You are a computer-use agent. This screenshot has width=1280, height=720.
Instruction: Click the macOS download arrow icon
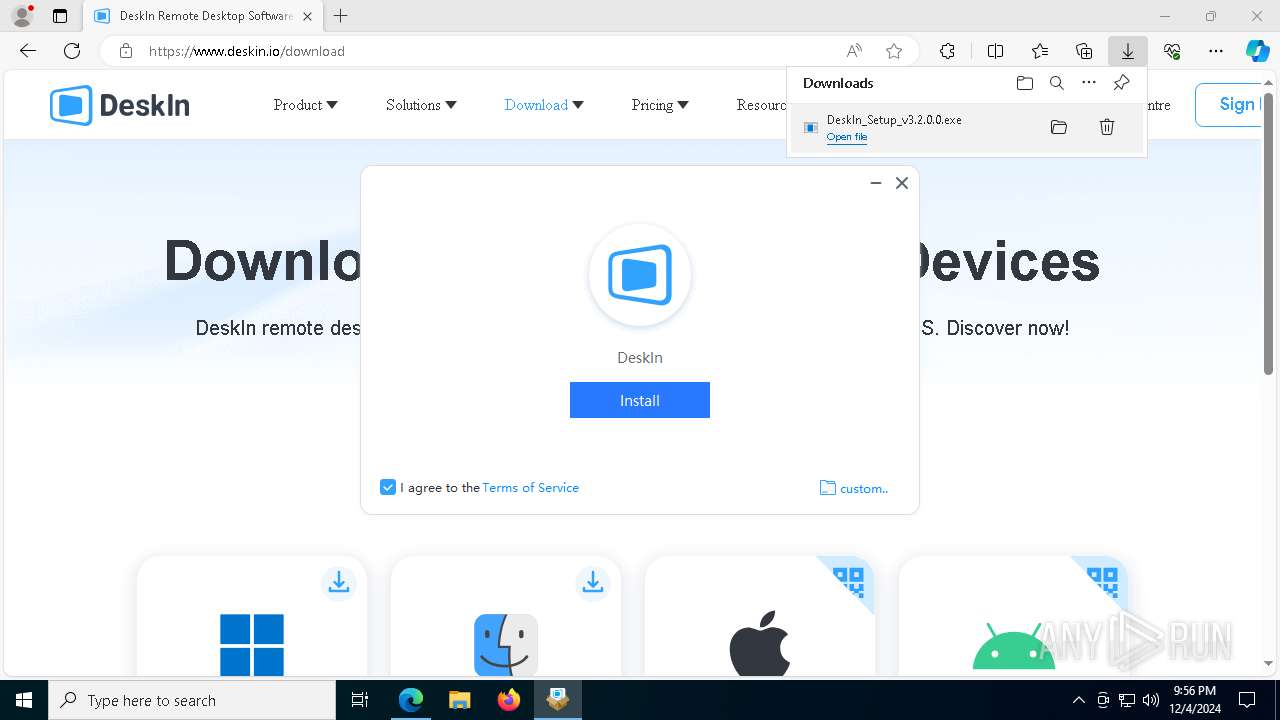593,582
